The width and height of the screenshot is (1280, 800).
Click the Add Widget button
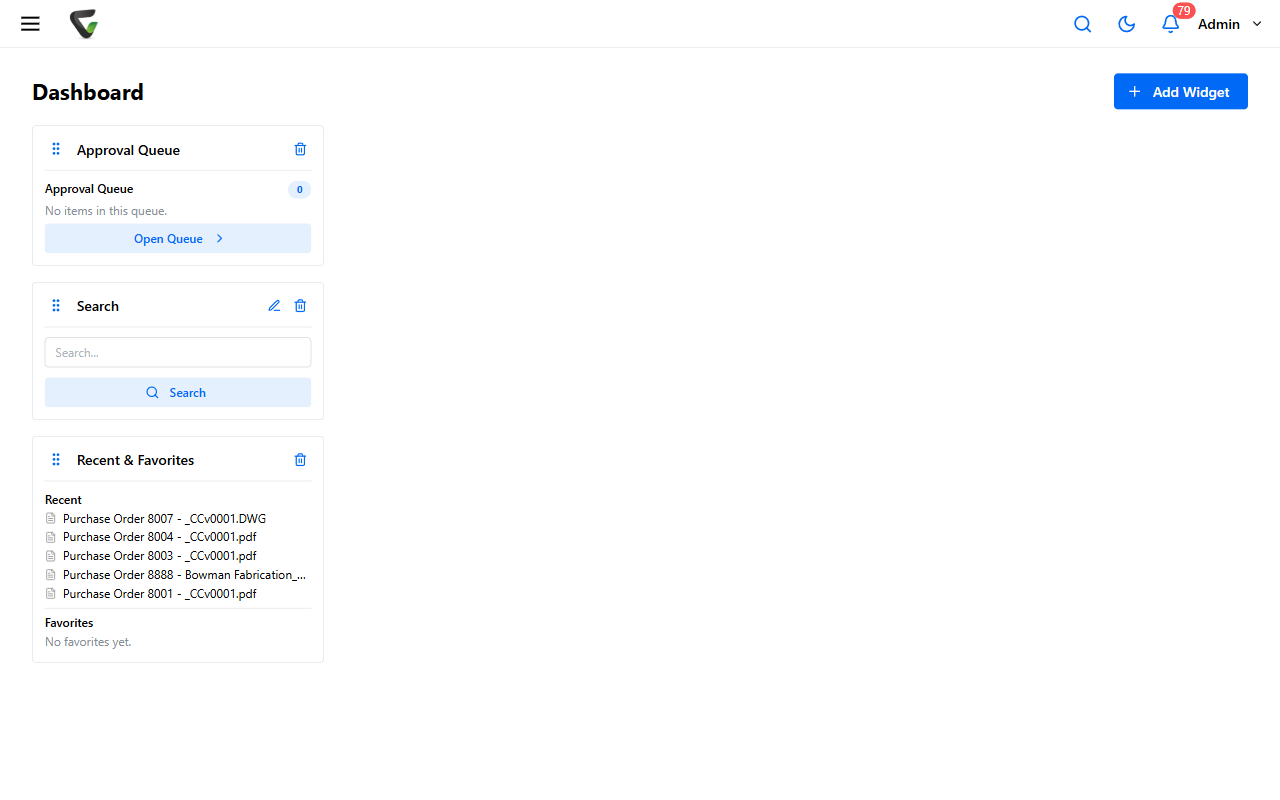1180,91
